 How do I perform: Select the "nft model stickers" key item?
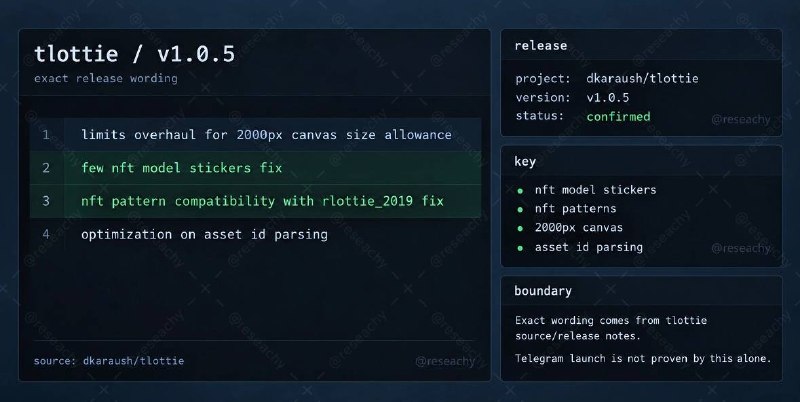tap(595, 190)
